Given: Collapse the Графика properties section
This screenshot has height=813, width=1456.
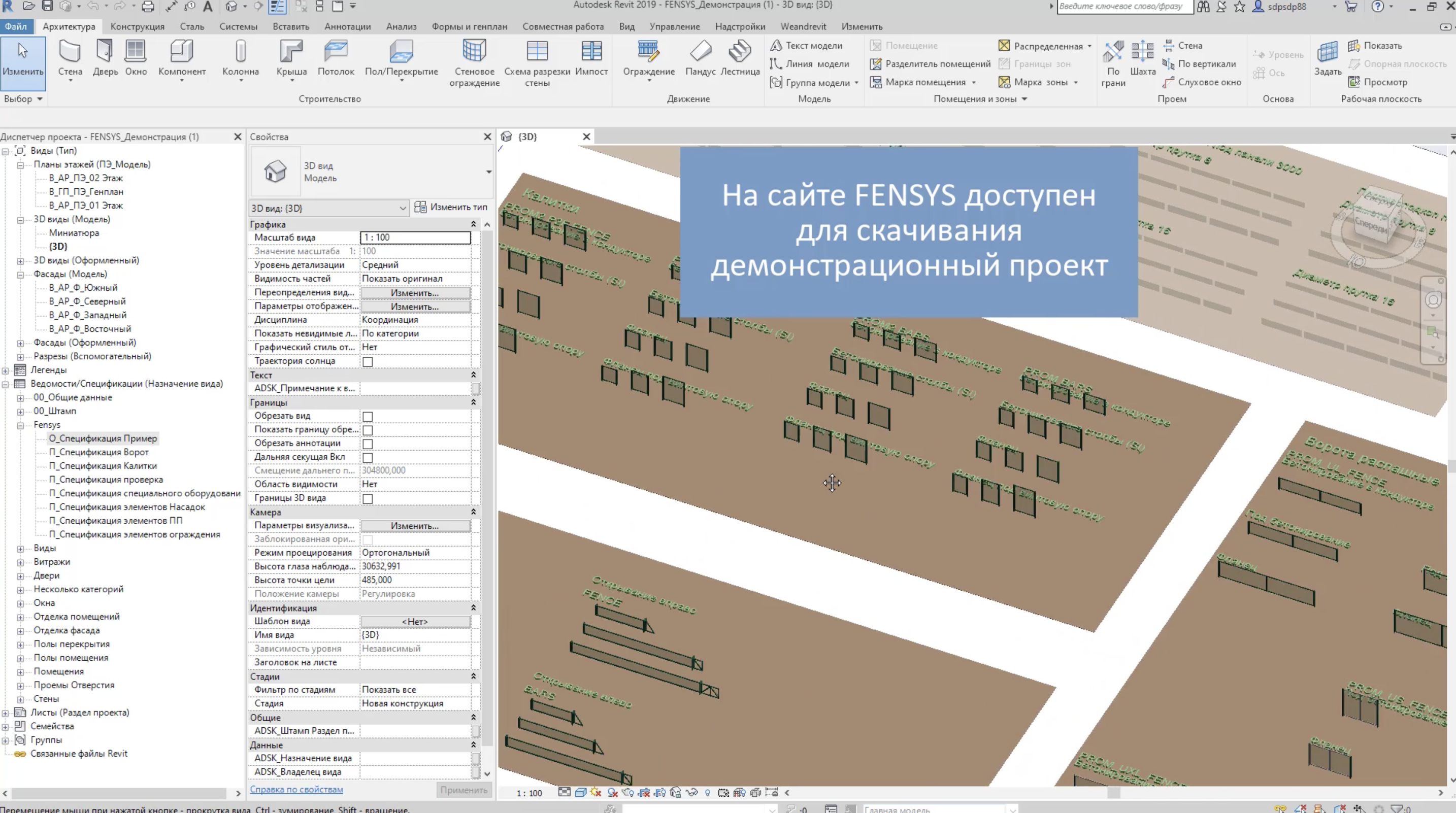Looking at the screenshot, I should pos(473,224).
